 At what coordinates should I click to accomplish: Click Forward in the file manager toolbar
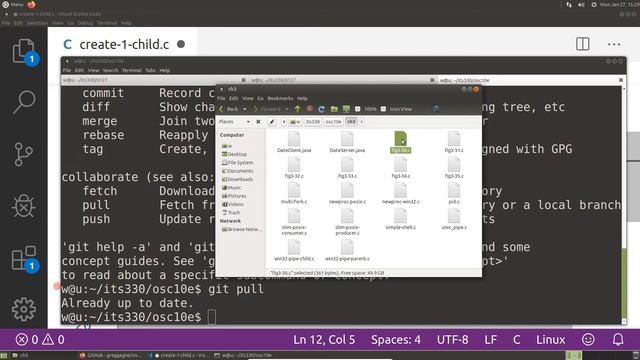(x=267, y=109)
